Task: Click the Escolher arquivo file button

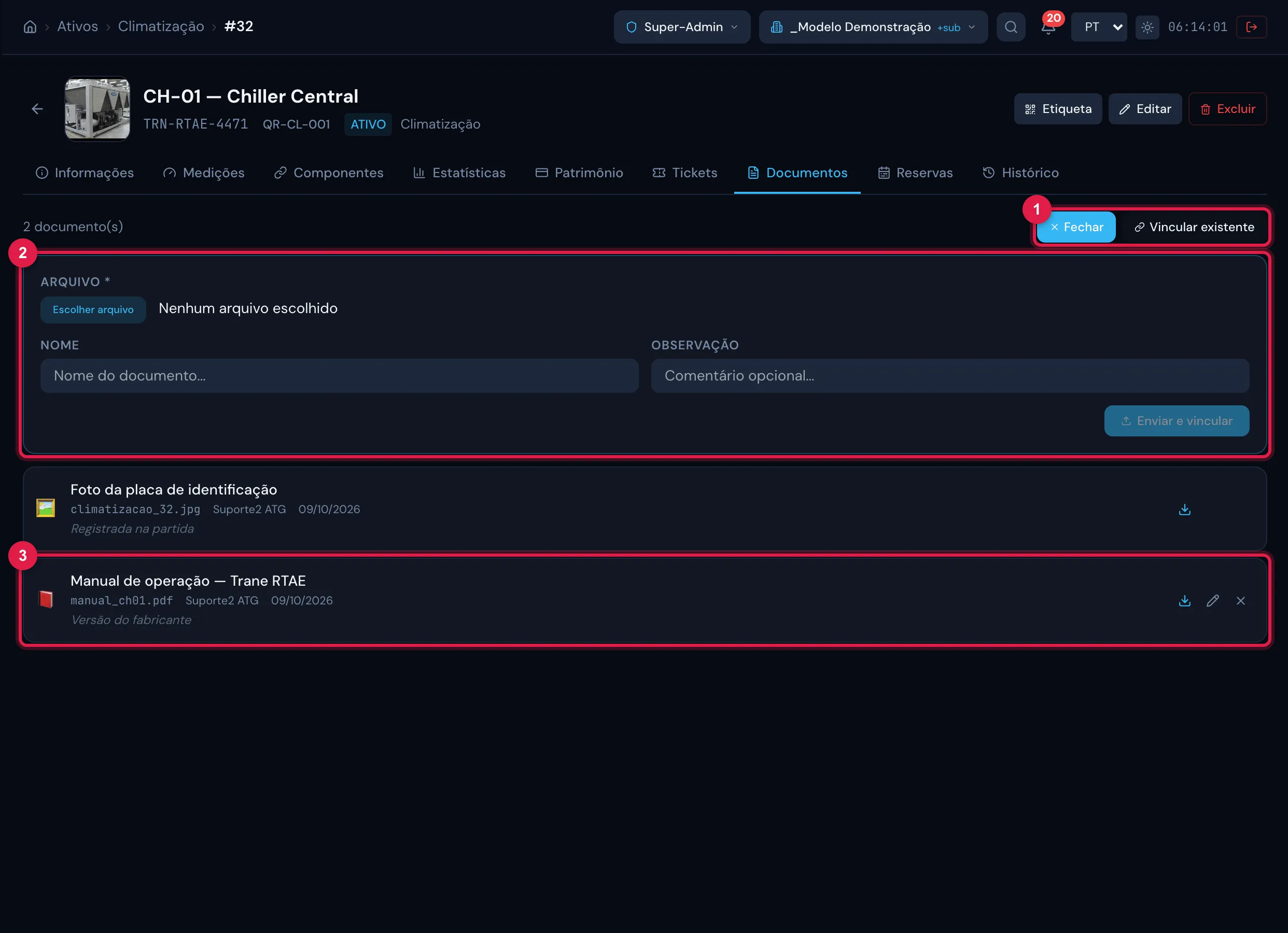Action: click(93, 309)
